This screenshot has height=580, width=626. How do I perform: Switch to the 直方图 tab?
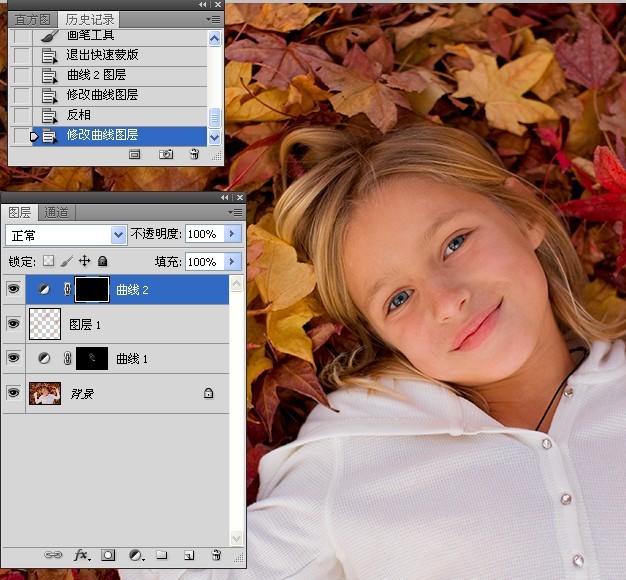point(32,20)
